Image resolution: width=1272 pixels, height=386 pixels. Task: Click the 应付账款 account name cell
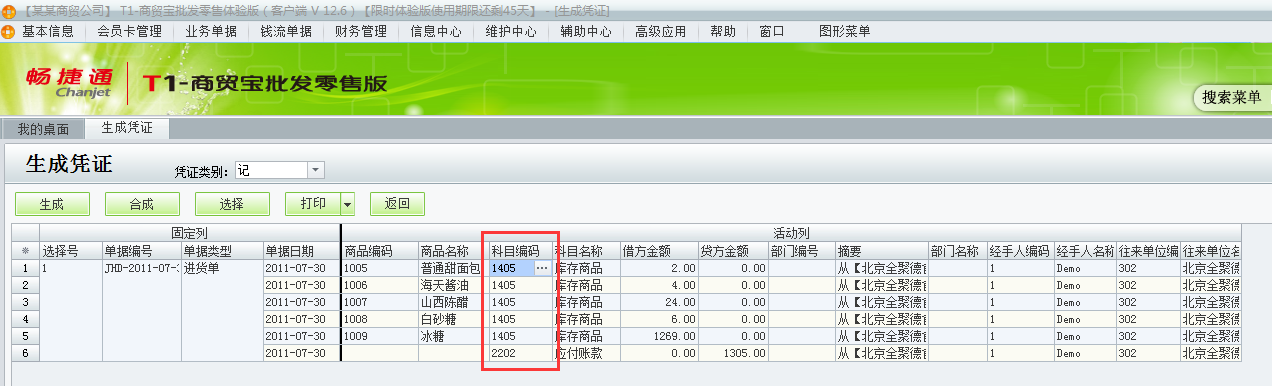[x=586, y=353]
